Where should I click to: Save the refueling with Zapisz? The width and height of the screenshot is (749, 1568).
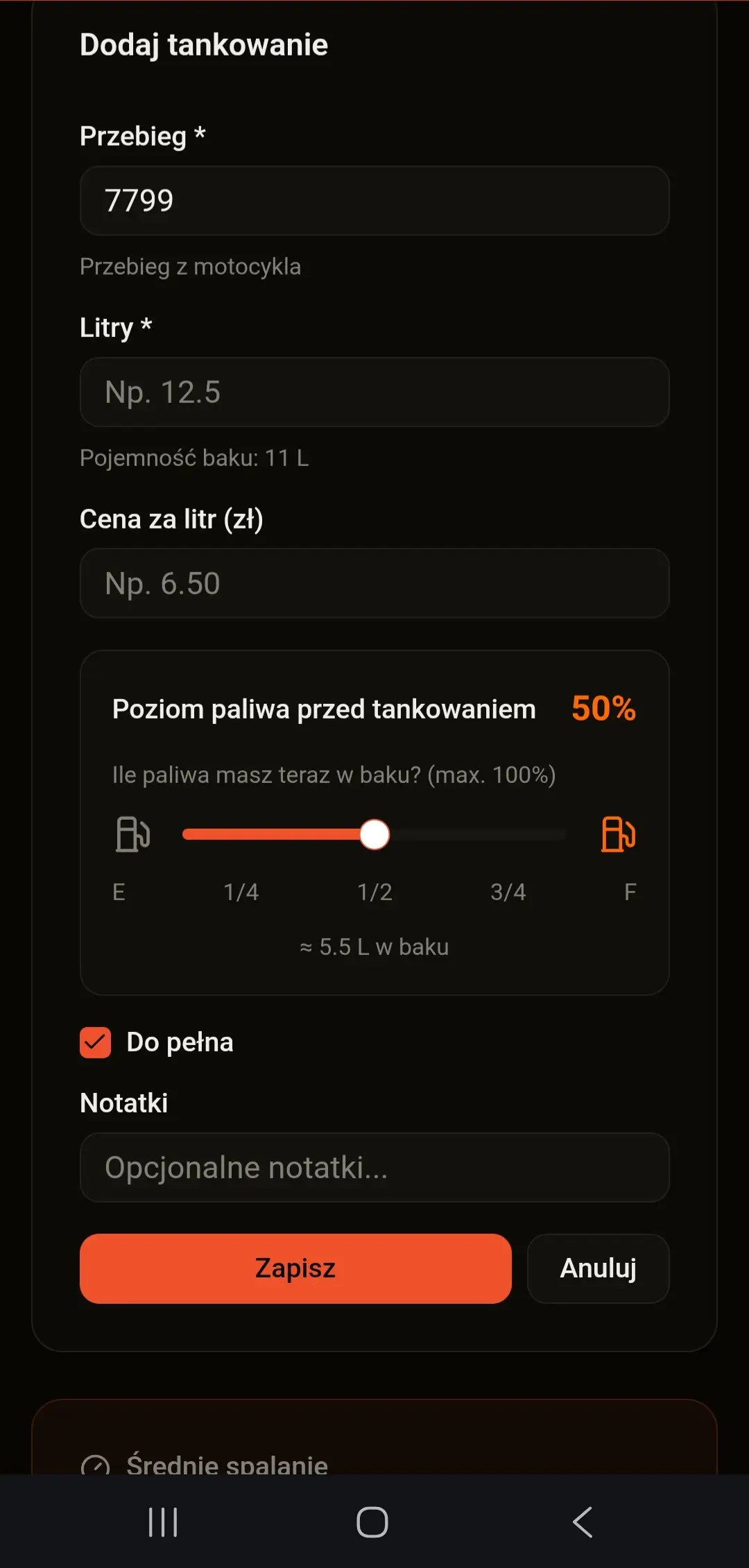[x=295, y=1268]
